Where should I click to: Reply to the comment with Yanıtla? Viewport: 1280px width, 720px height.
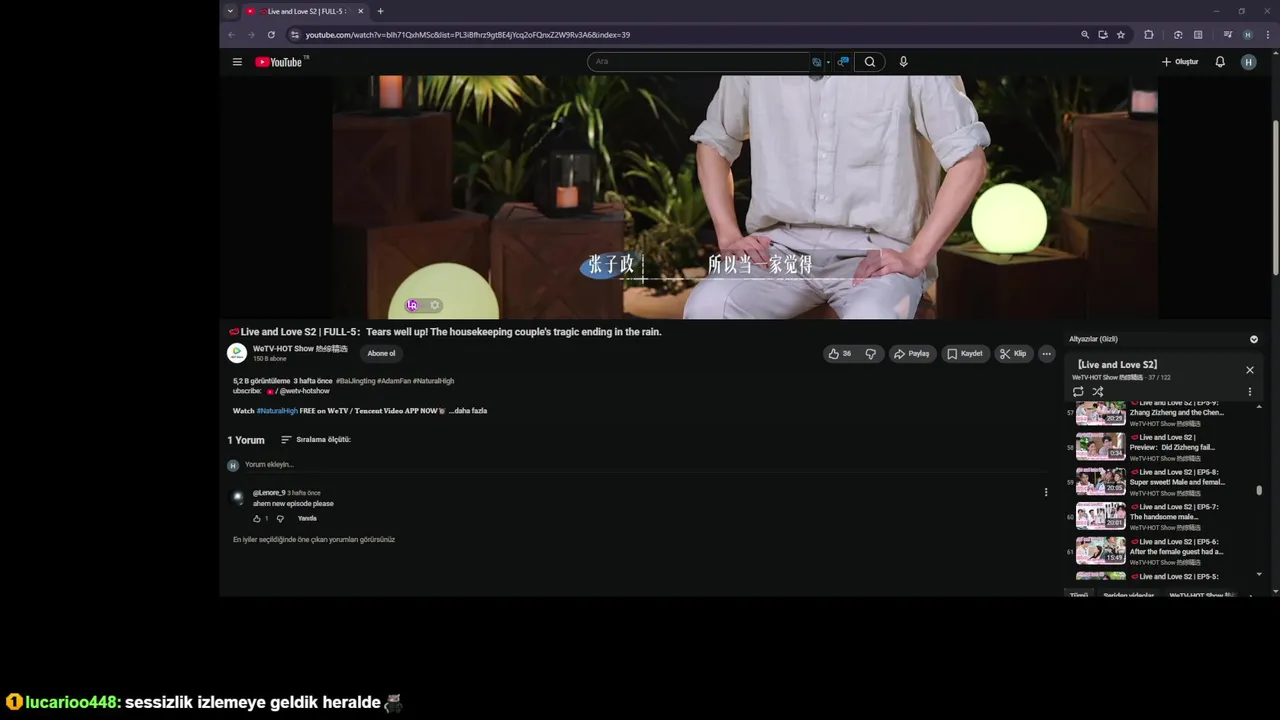(307, 519)
